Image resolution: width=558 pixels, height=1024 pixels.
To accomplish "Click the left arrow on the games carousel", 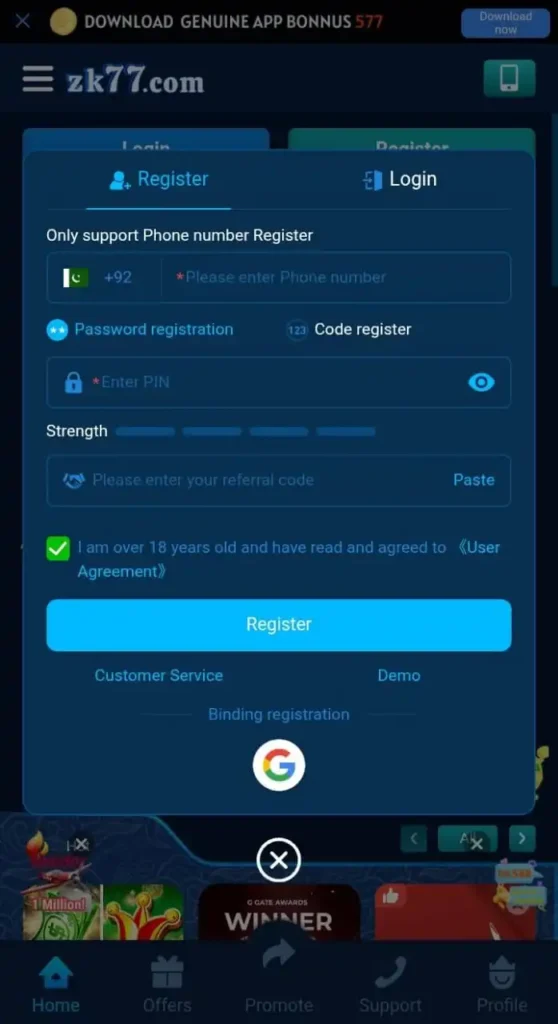I will (x=414, y=839).
